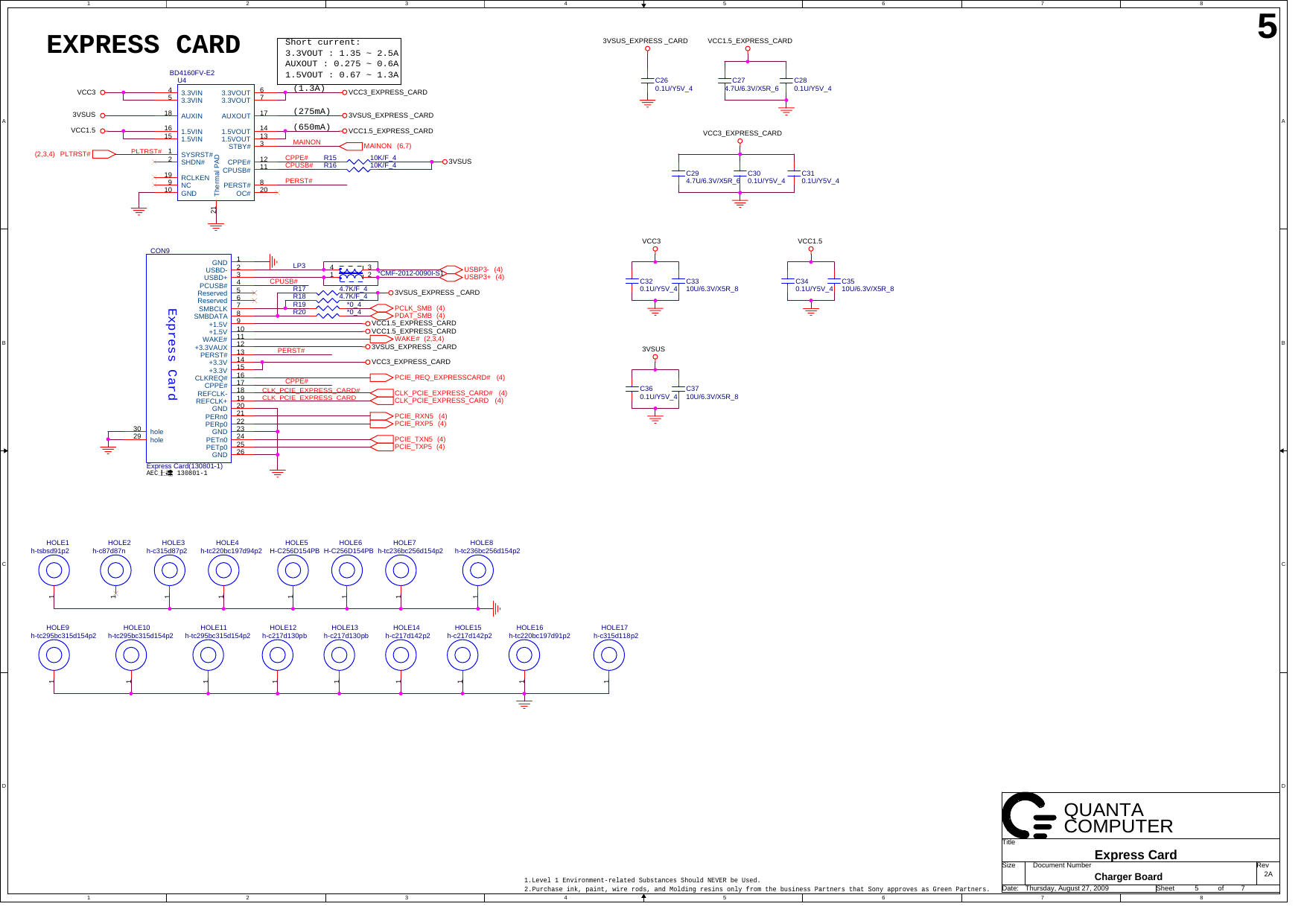Click resistor R17 labeled 4.7K/F_4

[328, 293]
